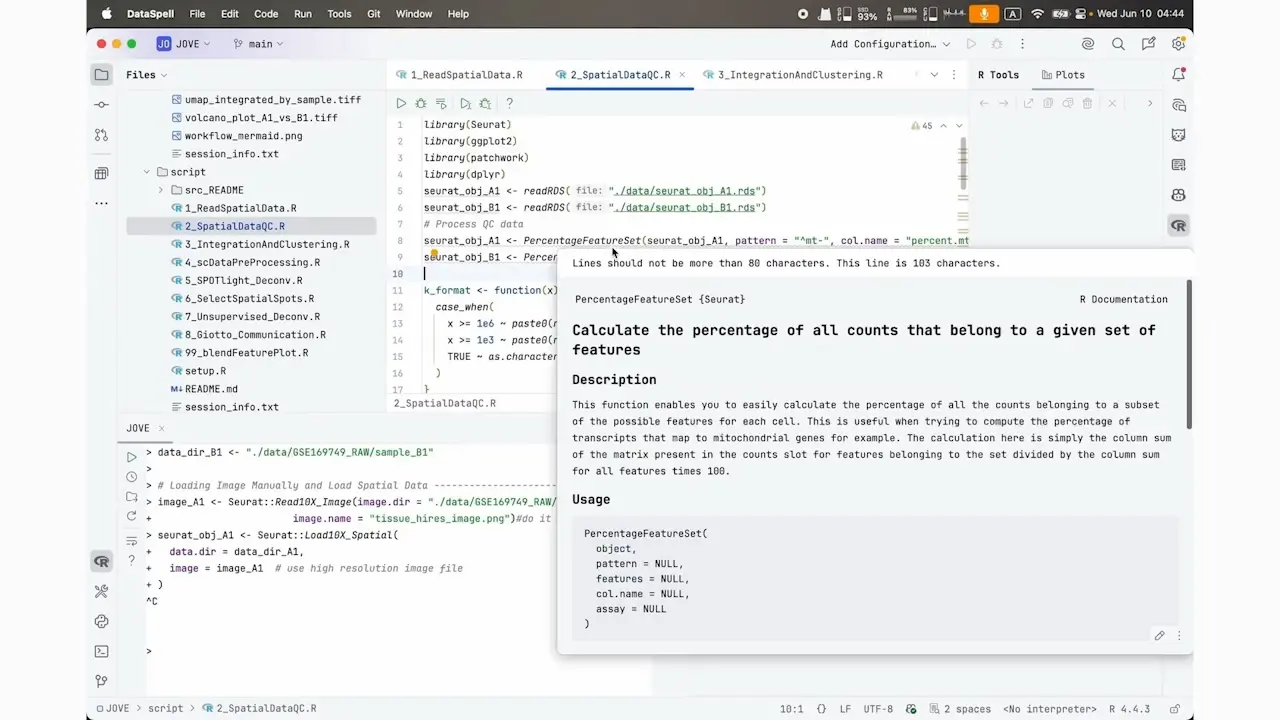Open the Search Everywhere magnifier icon
The image size is (1280, 720).
click(1118, 44)
